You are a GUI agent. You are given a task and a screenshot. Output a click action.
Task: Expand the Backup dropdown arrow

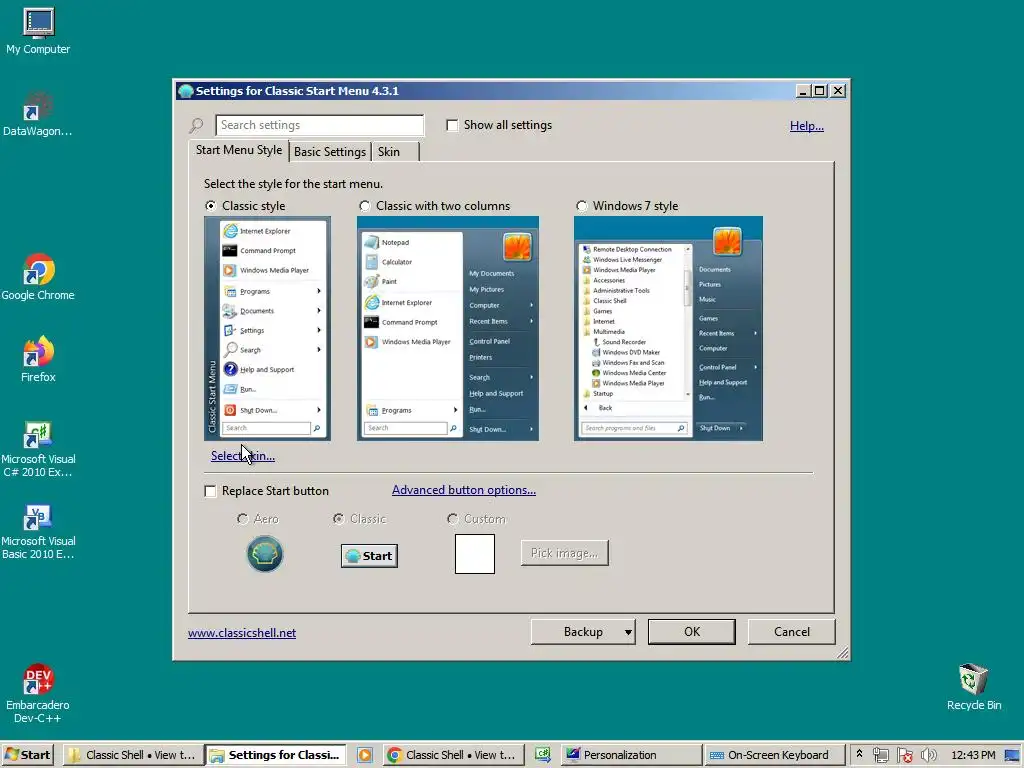click(628, 632)
